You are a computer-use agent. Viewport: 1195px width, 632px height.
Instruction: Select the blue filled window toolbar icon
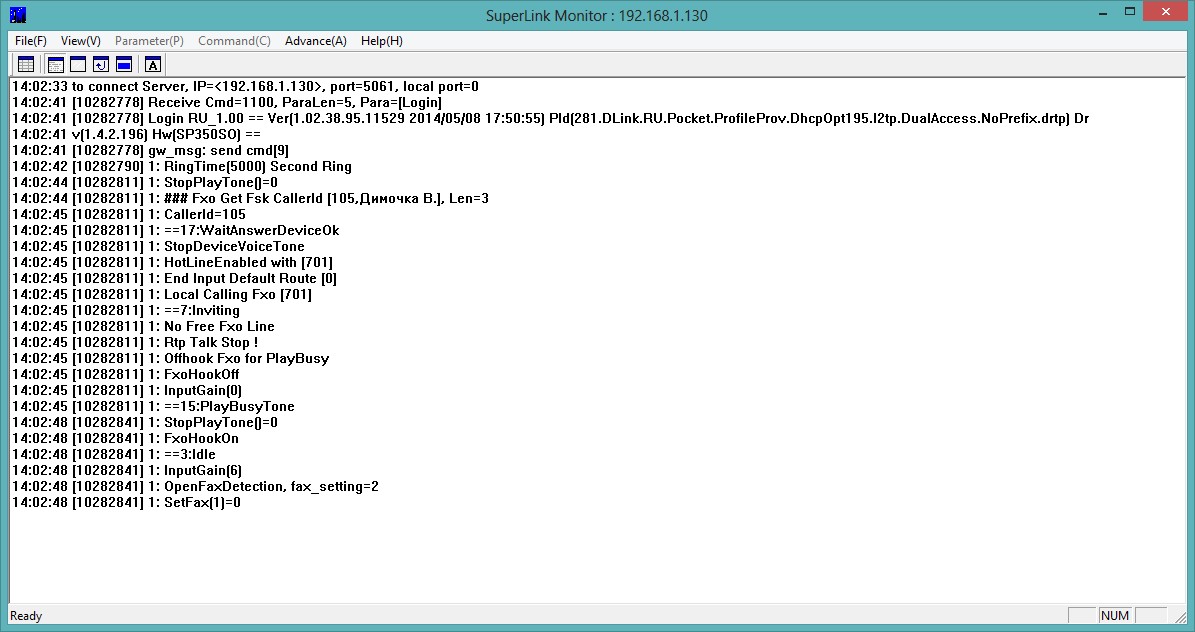pyautogui.click(x=123, y=65)
